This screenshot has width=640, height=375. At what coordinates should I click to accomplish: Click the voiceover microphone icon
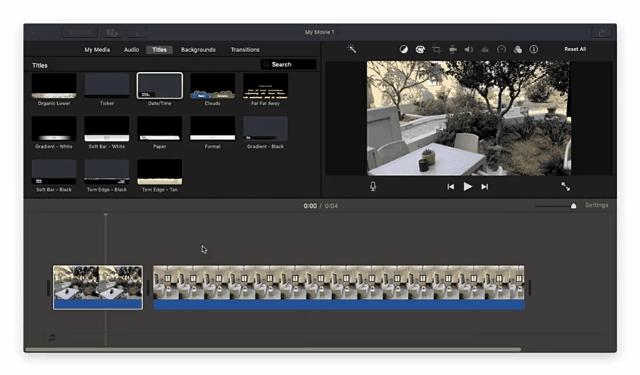373,186
